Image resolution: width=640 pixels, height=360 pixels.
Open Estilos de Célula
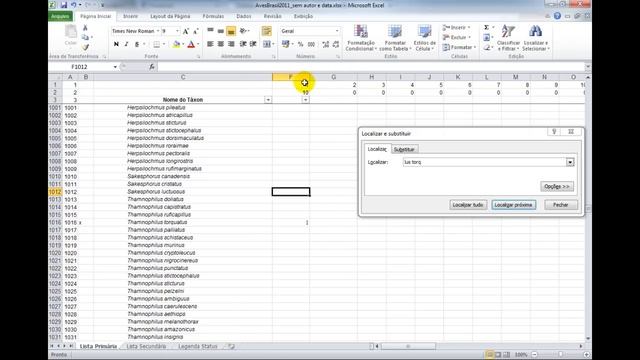click(424, 38)
